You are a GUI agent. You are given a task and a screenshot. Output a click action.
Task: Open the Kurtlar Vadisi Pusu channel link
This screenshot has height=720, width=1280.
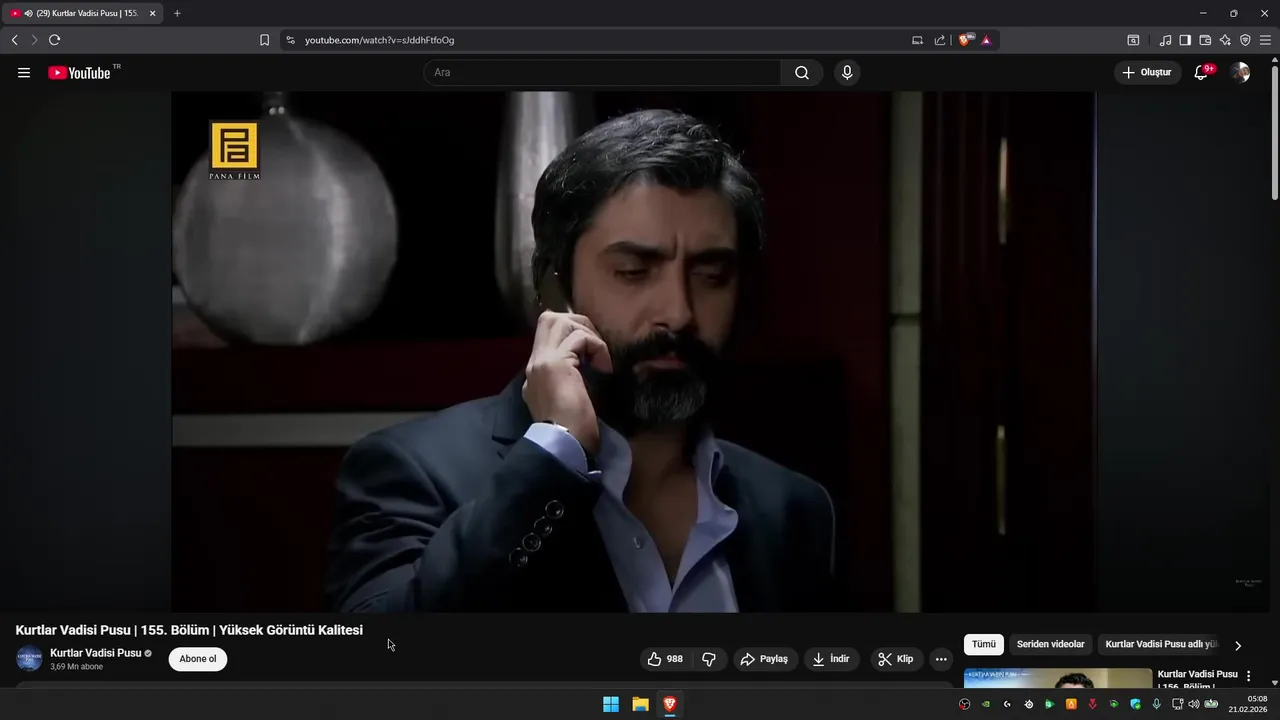pyautogui.click(x=96, y=653)
